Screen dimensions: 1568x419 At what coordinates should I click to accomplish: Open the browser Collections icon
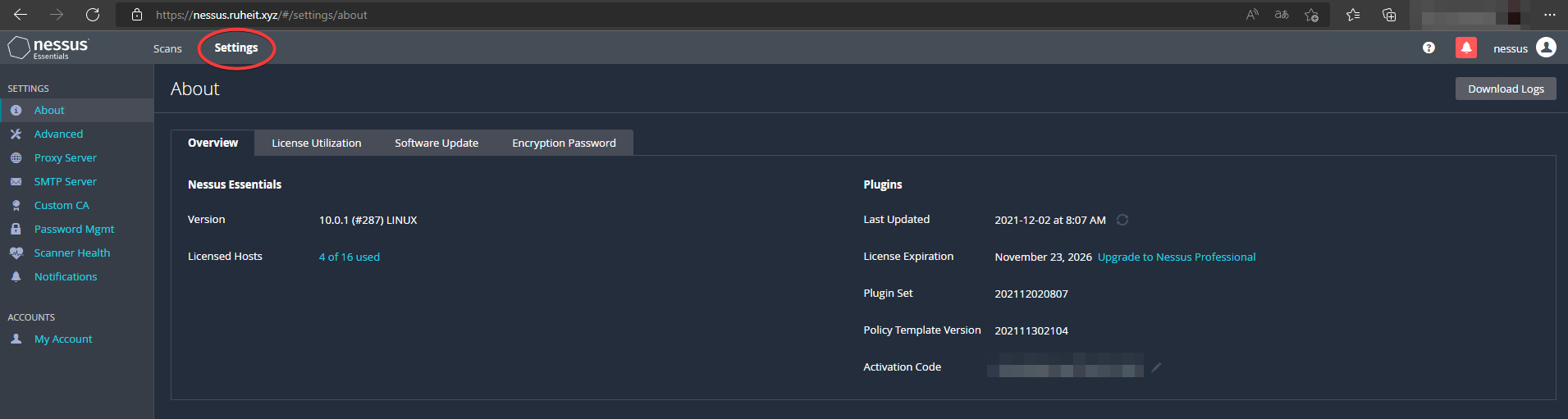[1389, 15]
